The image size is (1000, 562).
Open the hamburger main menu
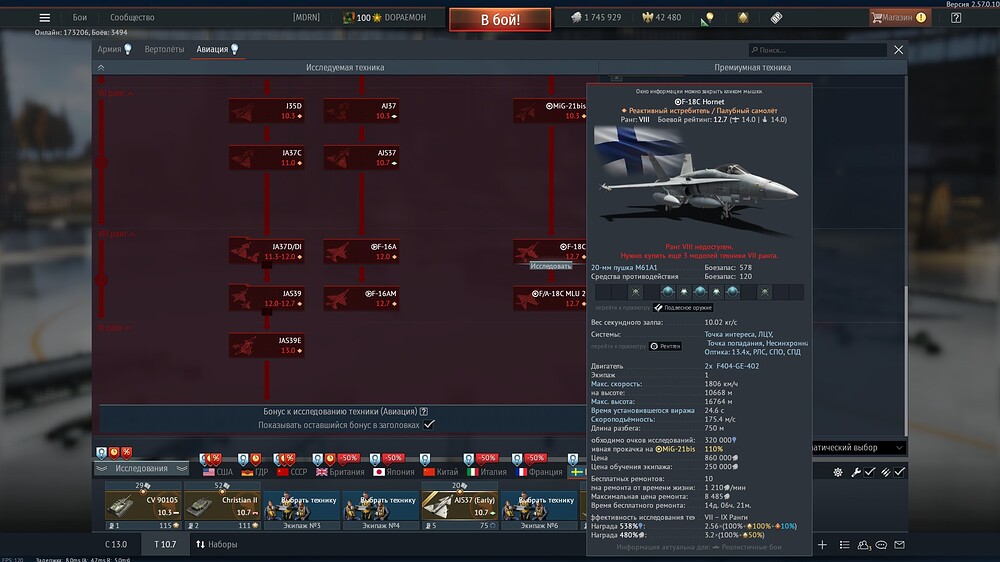tap(45, 18)
